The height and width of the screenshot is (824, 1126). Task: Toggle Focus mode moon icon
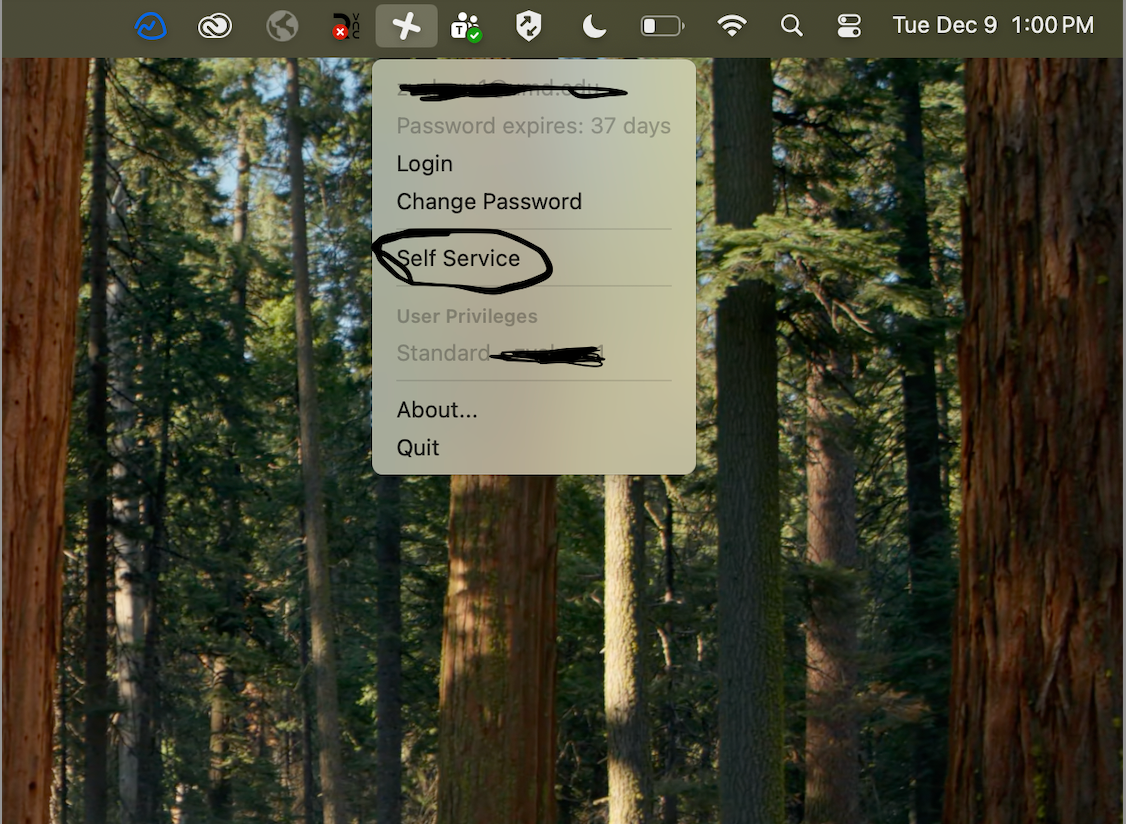(594, 26)
